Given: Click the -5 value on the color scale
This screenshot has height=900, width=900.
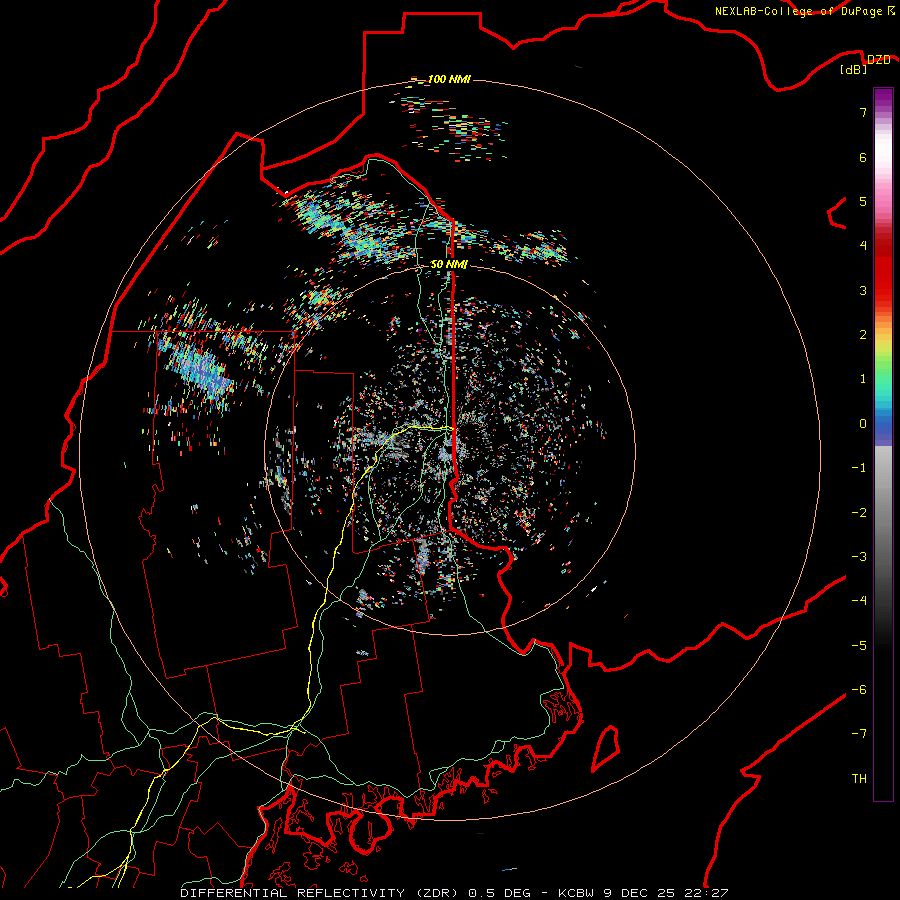Looking at the screenshot, I should (x=859, y=646).
